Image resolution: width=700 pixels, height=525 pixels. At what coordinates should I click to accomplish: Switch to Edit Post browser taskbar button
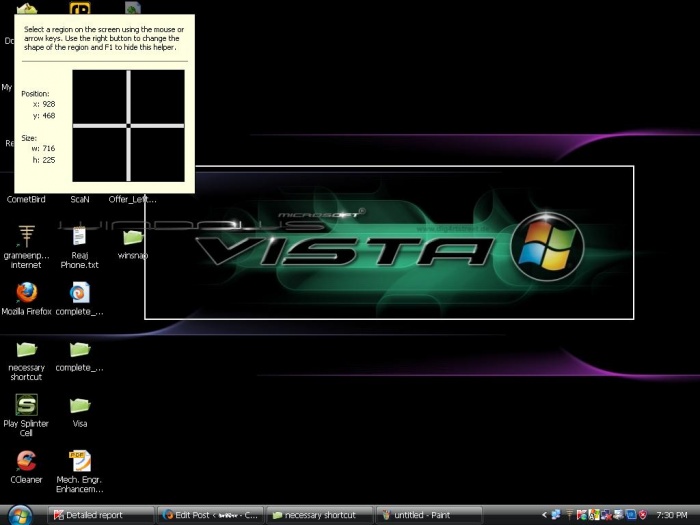click(211, 515)
